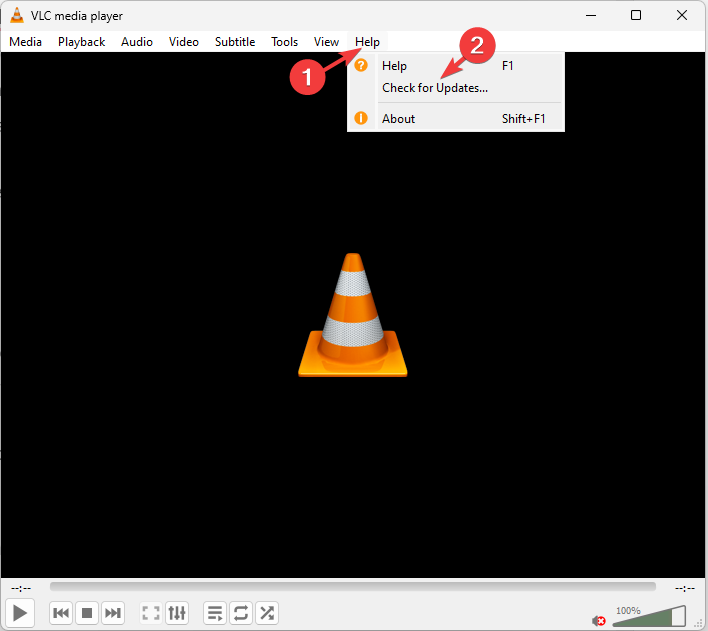The width and height of the screenshot is (708, 631).
Task: Skip to next media track
Action: click(113, 612)
